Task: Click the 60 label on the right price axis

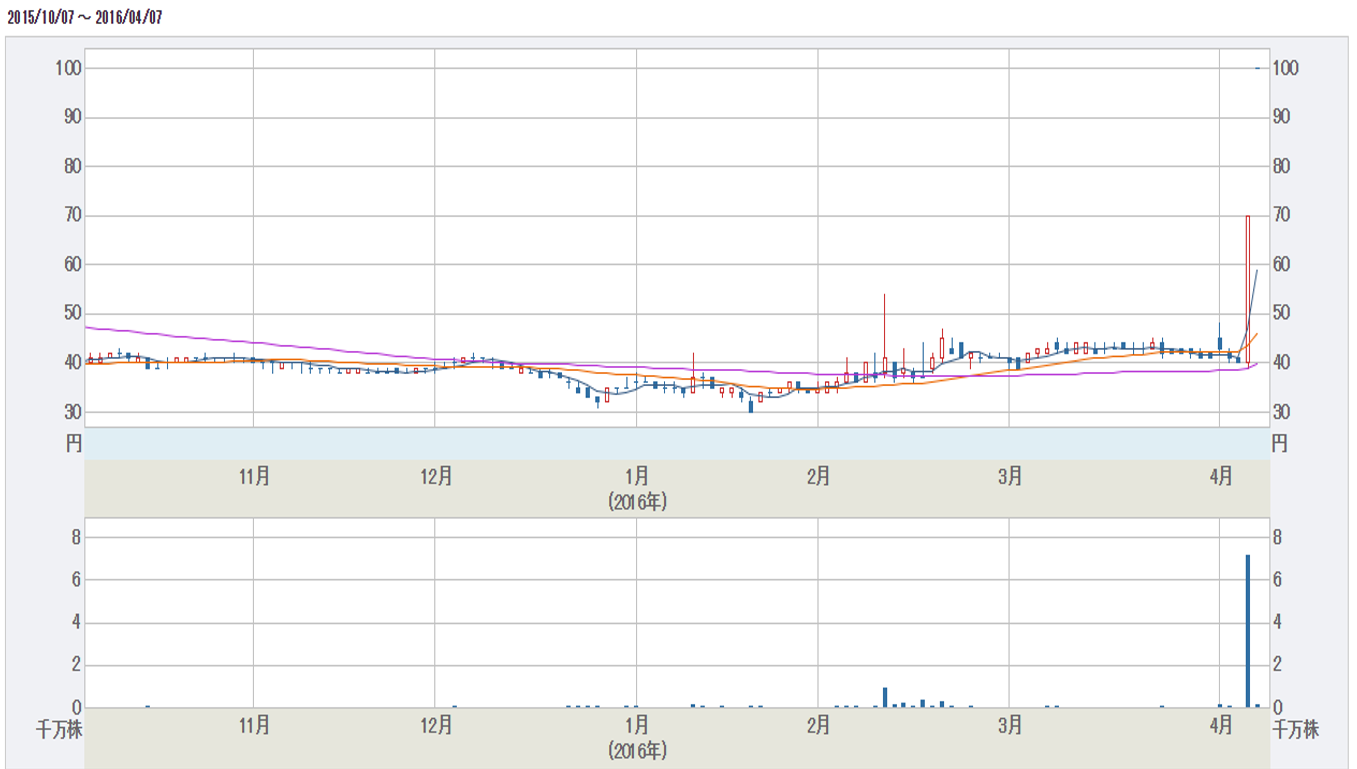Action: [1281, 264]
